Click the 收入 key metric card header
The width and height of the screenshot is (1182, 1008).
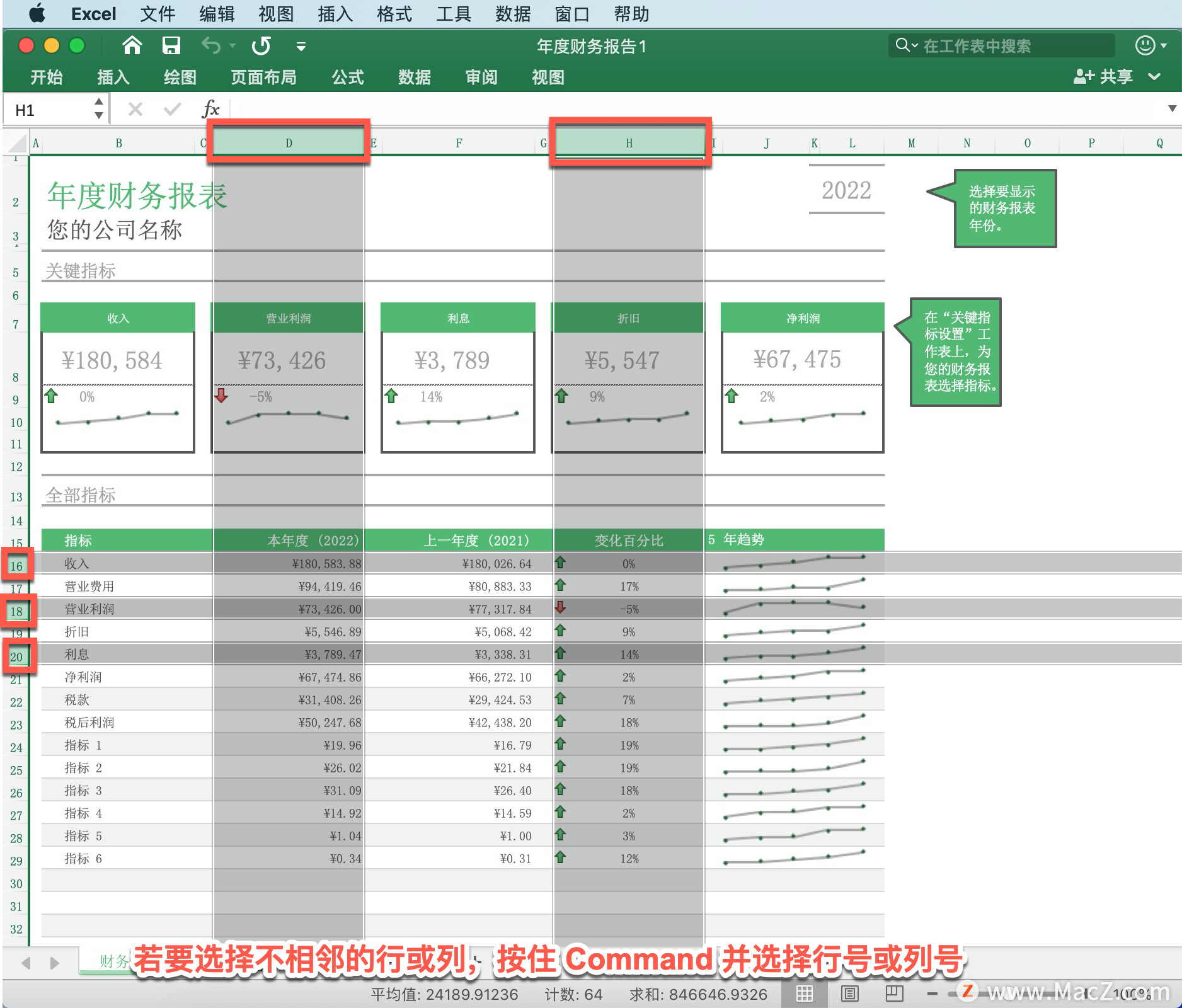[118, 318]
